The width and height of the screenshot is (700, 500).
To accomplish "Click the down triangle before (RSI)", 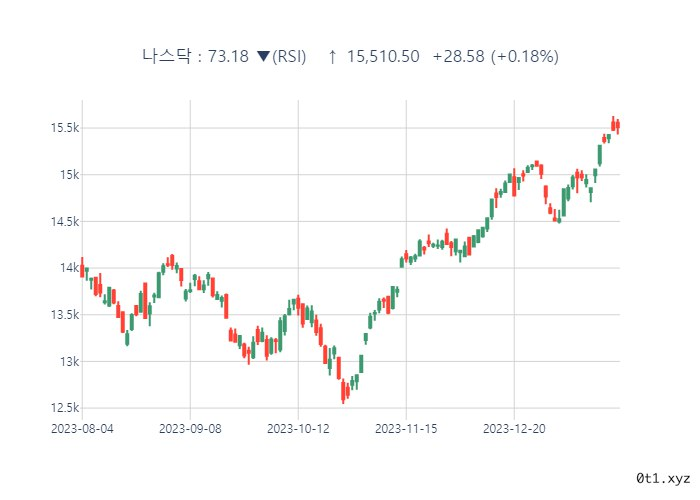I will tap(263, 56).
